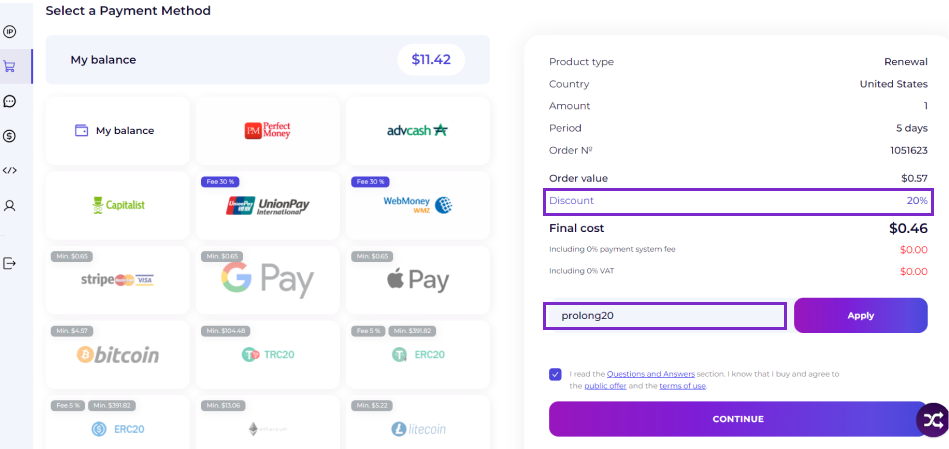The height and width of the screenshot is (449, 949).
Task: Uncheck the terms agreement checkbox
Action: [x=555, y=375]
